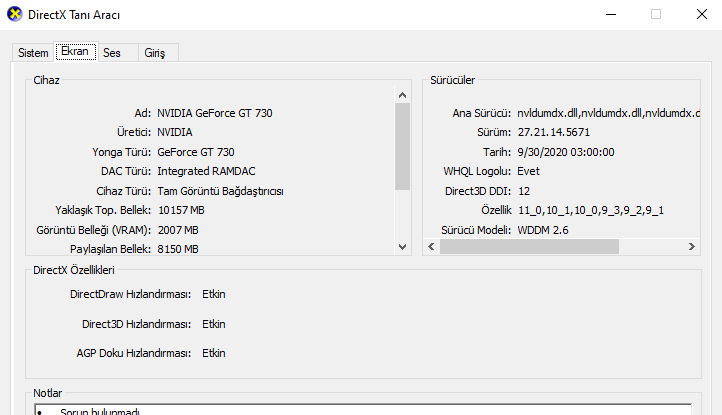Click Tam Görüntü Bağdaştırıcısı value
Image resolution: width=722 pixels, height=415 pixels.
pos(221,191)
